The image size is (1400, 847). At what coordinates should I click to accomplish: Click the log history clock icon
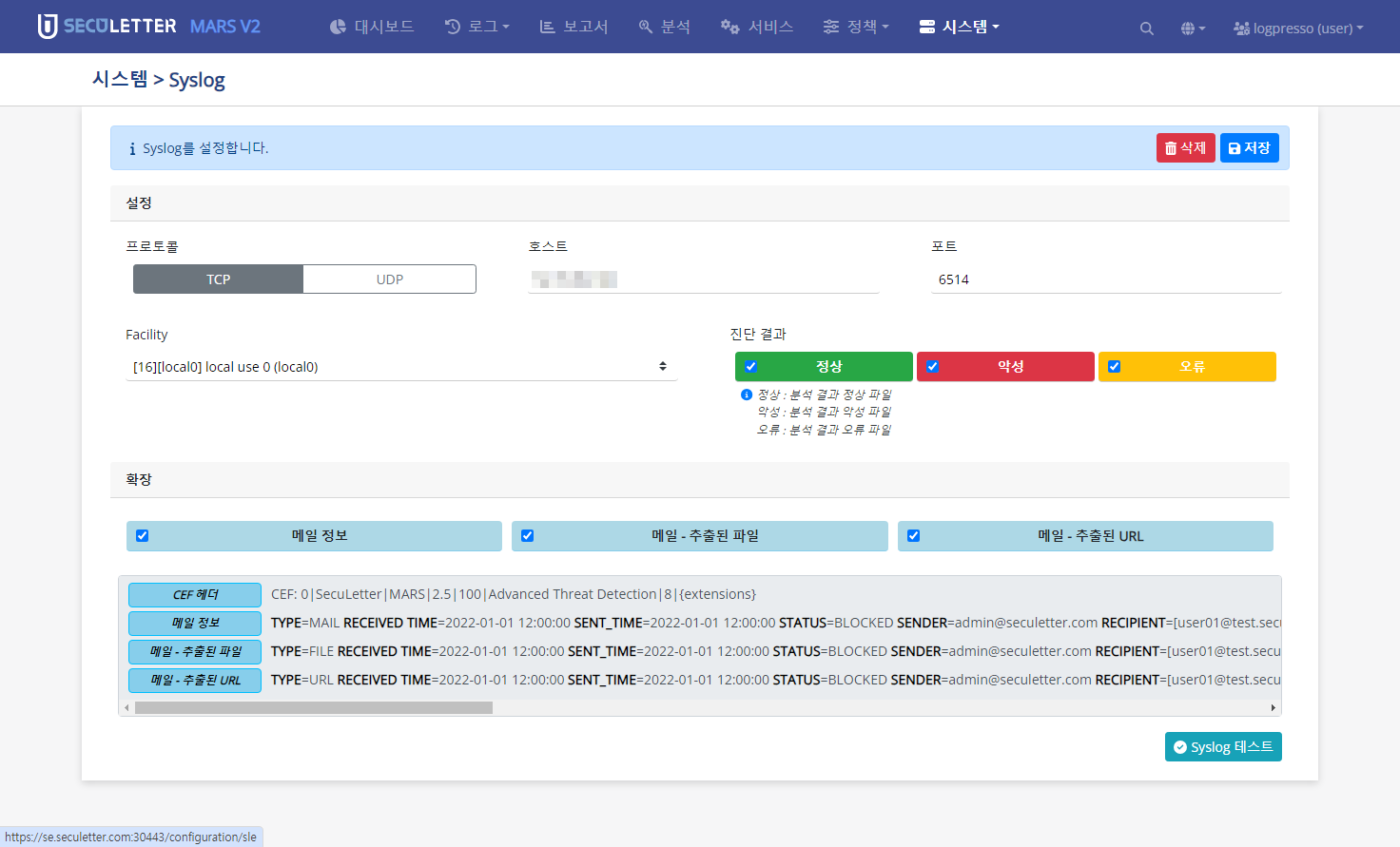click(453, 27)
